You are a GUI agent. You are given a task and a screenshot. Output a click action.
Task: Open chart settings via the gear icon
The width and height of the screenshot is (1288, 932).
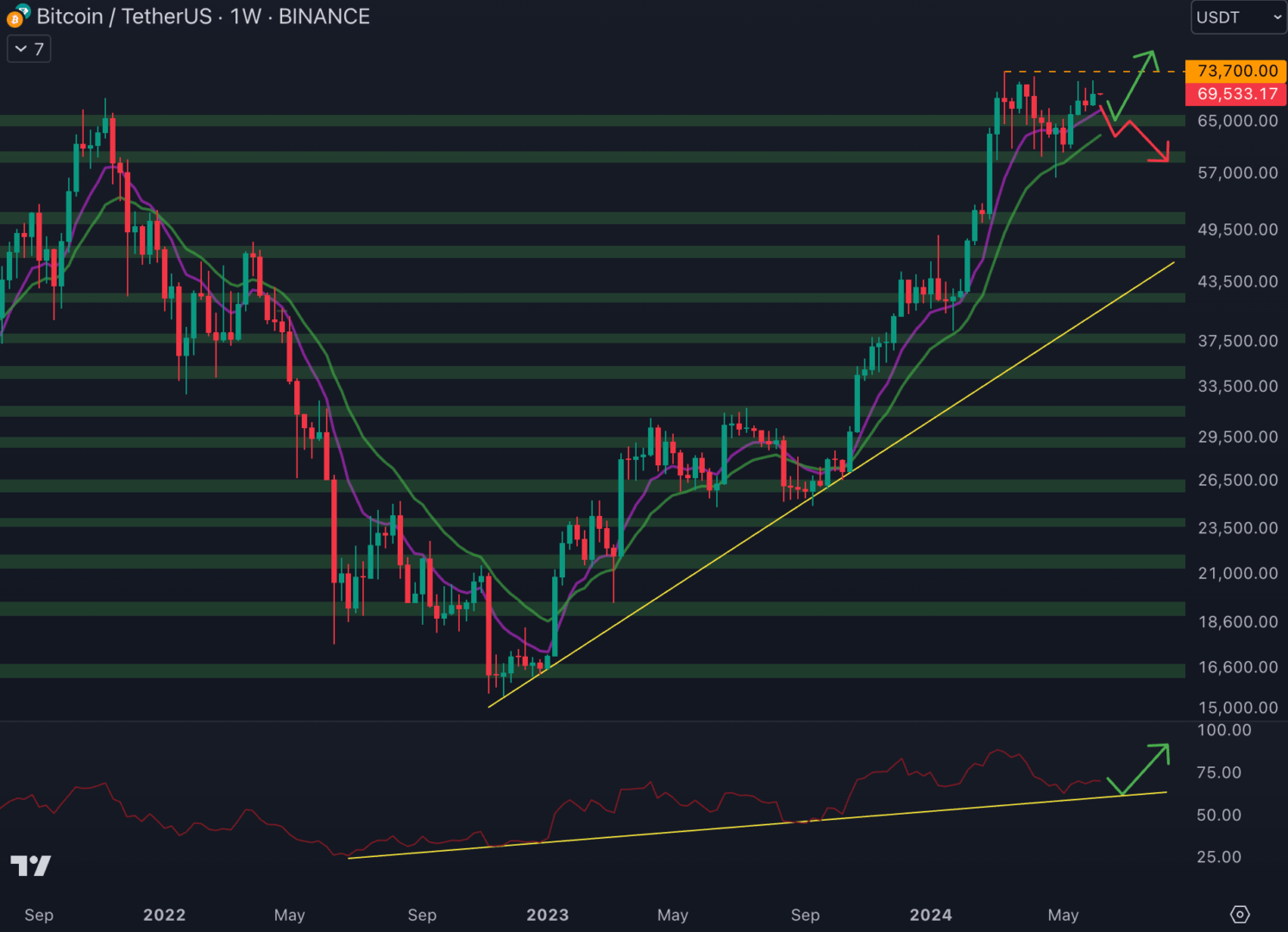tap(1241, 912)
